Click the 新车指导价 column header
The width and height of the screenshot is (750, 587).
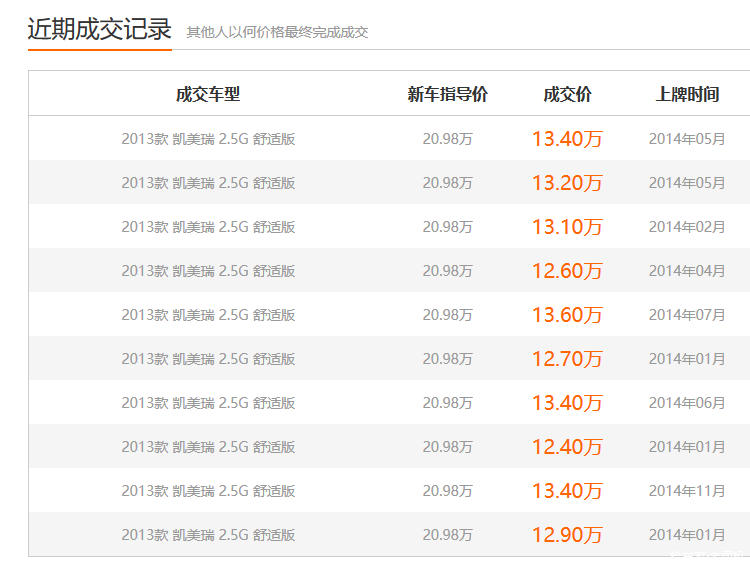(x=447, y=95)
